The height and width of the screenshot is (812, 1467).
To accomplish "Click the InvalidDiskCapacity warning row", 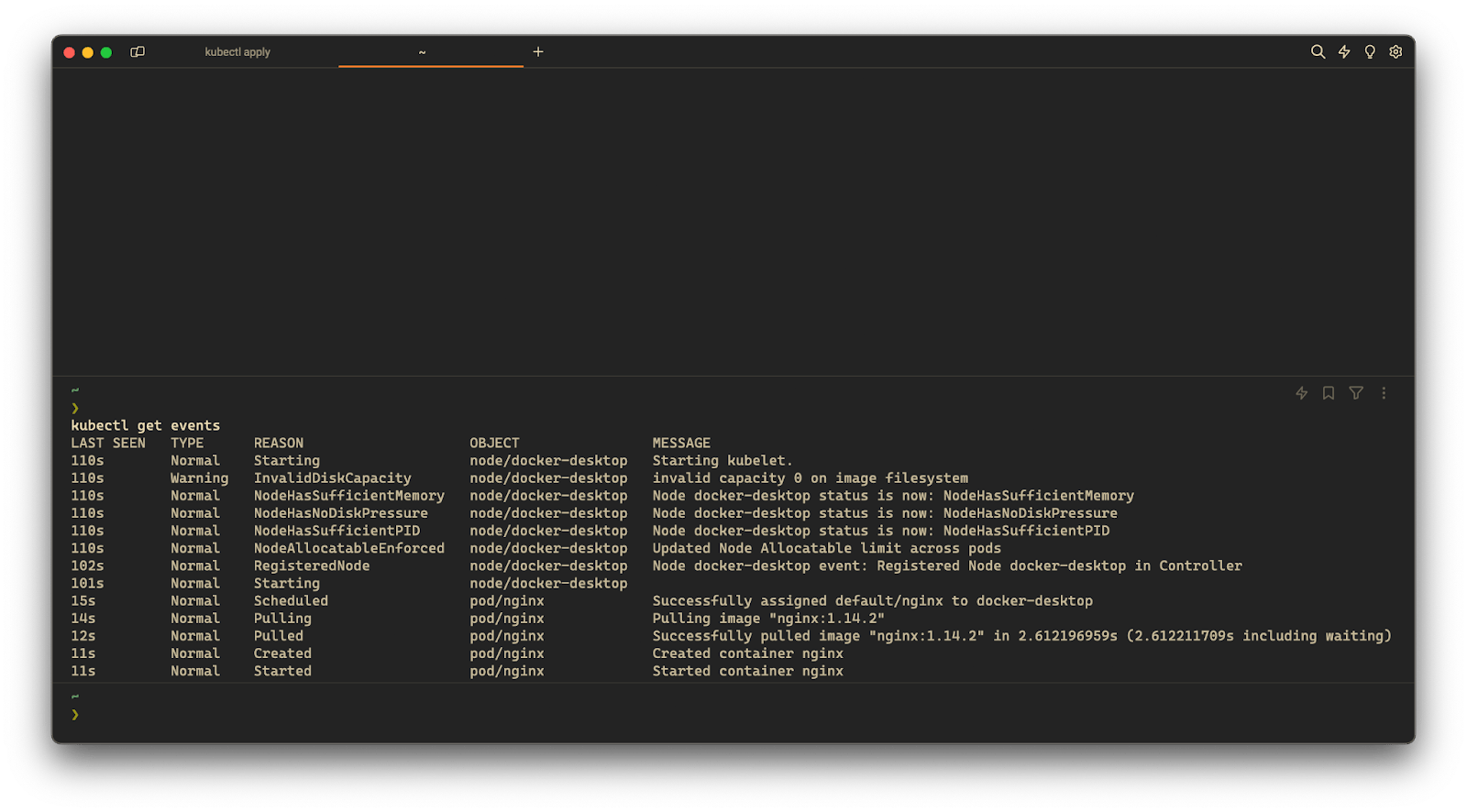I will tap(332, 478).
